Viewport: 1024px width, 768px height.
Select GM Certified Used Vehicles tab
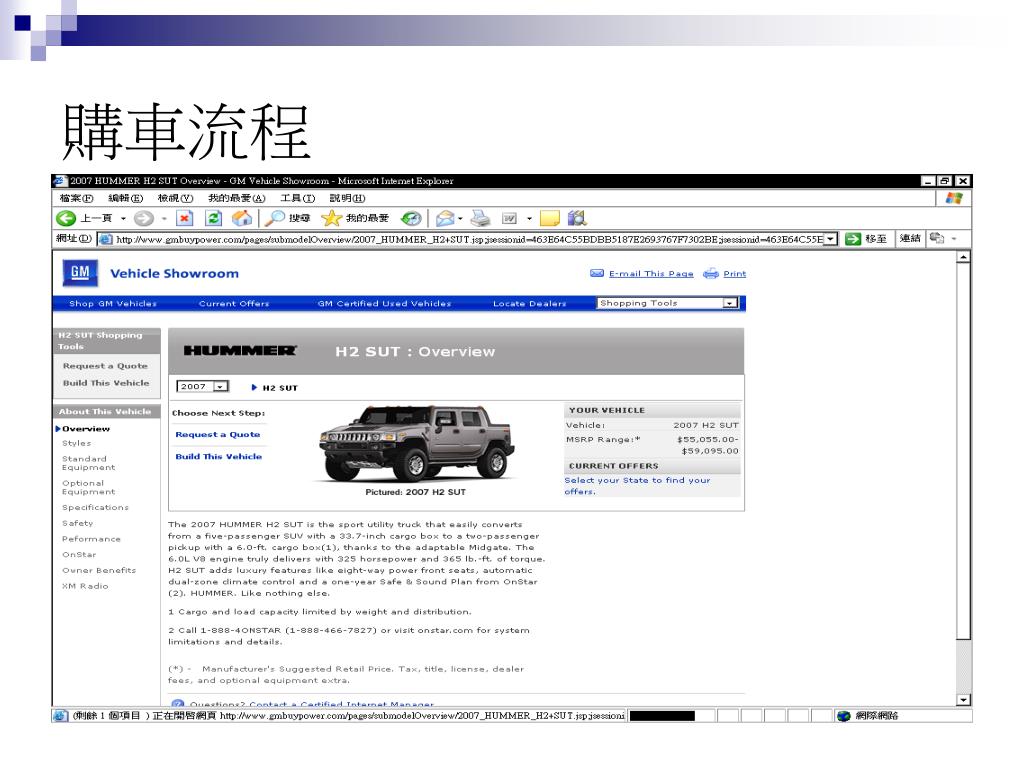[x=384, y=304]
